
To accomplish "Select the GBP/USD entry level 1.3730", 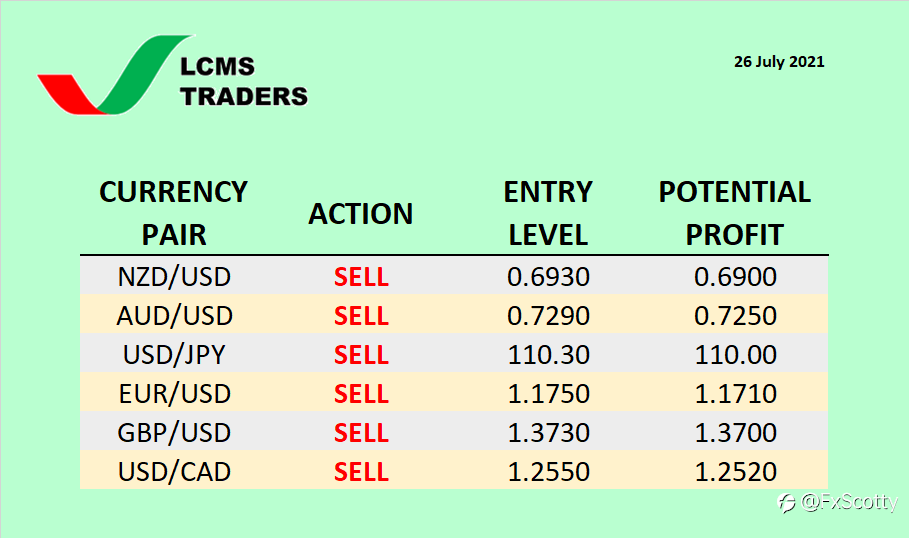I will click(548, 432).
